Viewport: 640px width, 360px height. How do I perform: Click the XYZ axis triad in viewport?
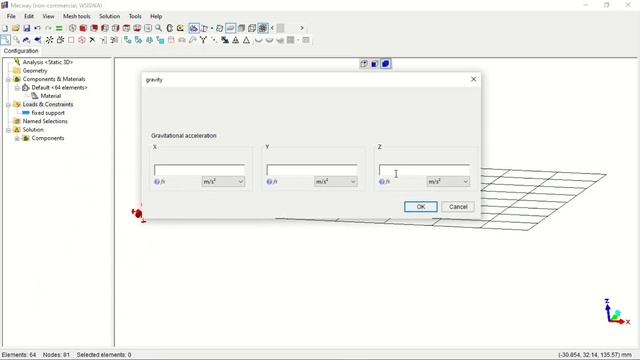point(616,312)
